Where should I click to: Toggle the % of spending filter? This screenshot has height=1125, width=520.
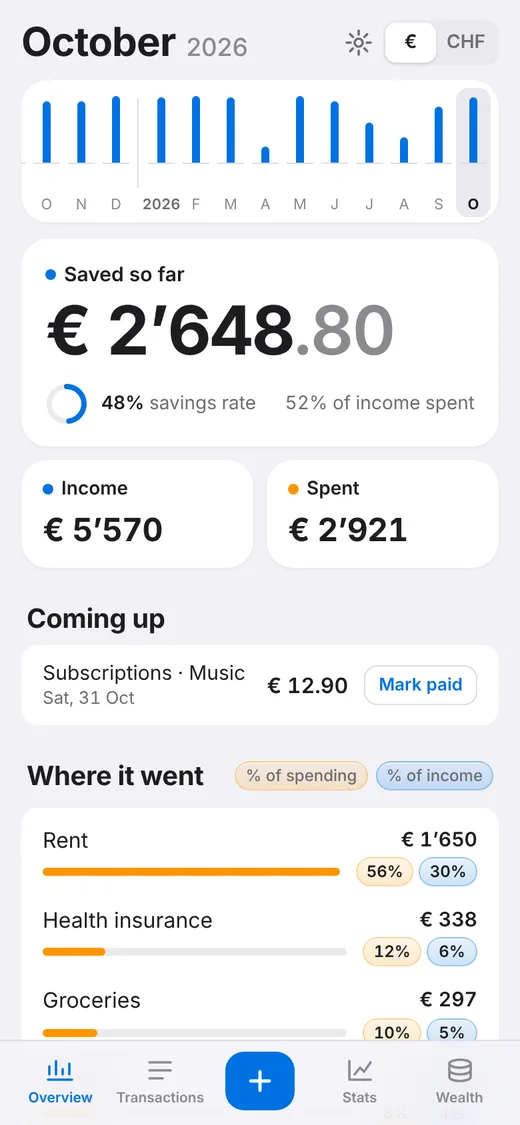pos(301,776)
